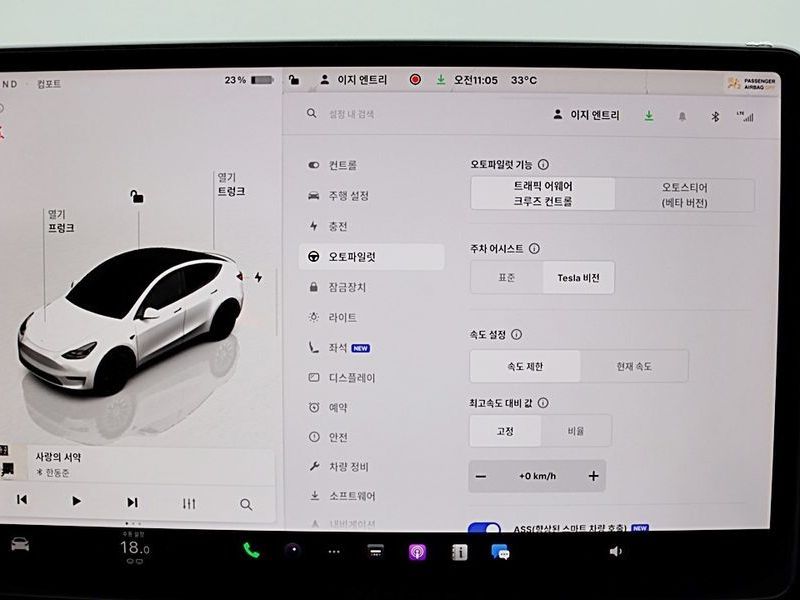Show info for 오토파일럿 기능
Viewport: 800px width, 600px height.
coord(543,165)
